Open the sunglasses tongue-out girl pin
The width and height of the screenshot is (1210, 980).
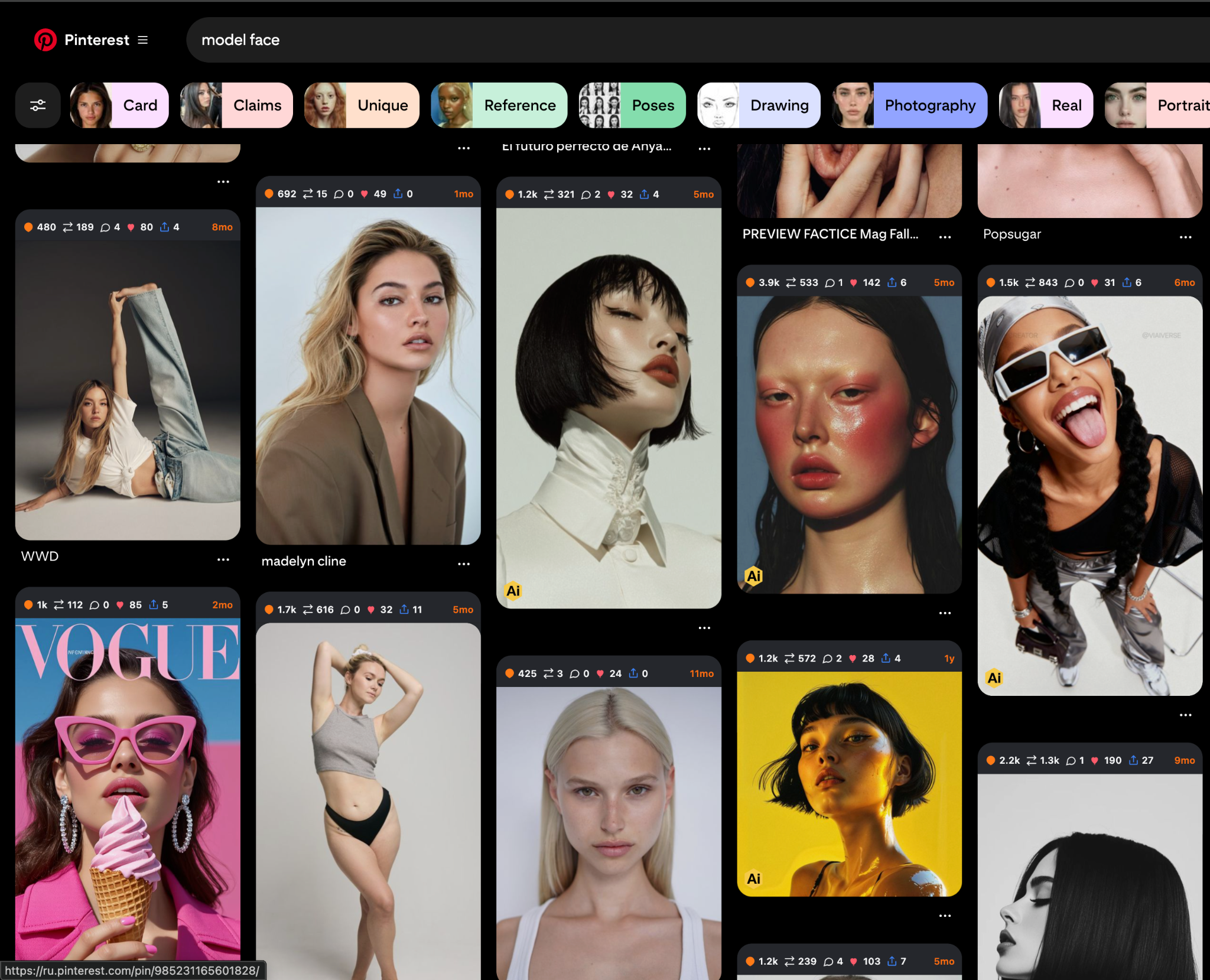(1090, 496)
